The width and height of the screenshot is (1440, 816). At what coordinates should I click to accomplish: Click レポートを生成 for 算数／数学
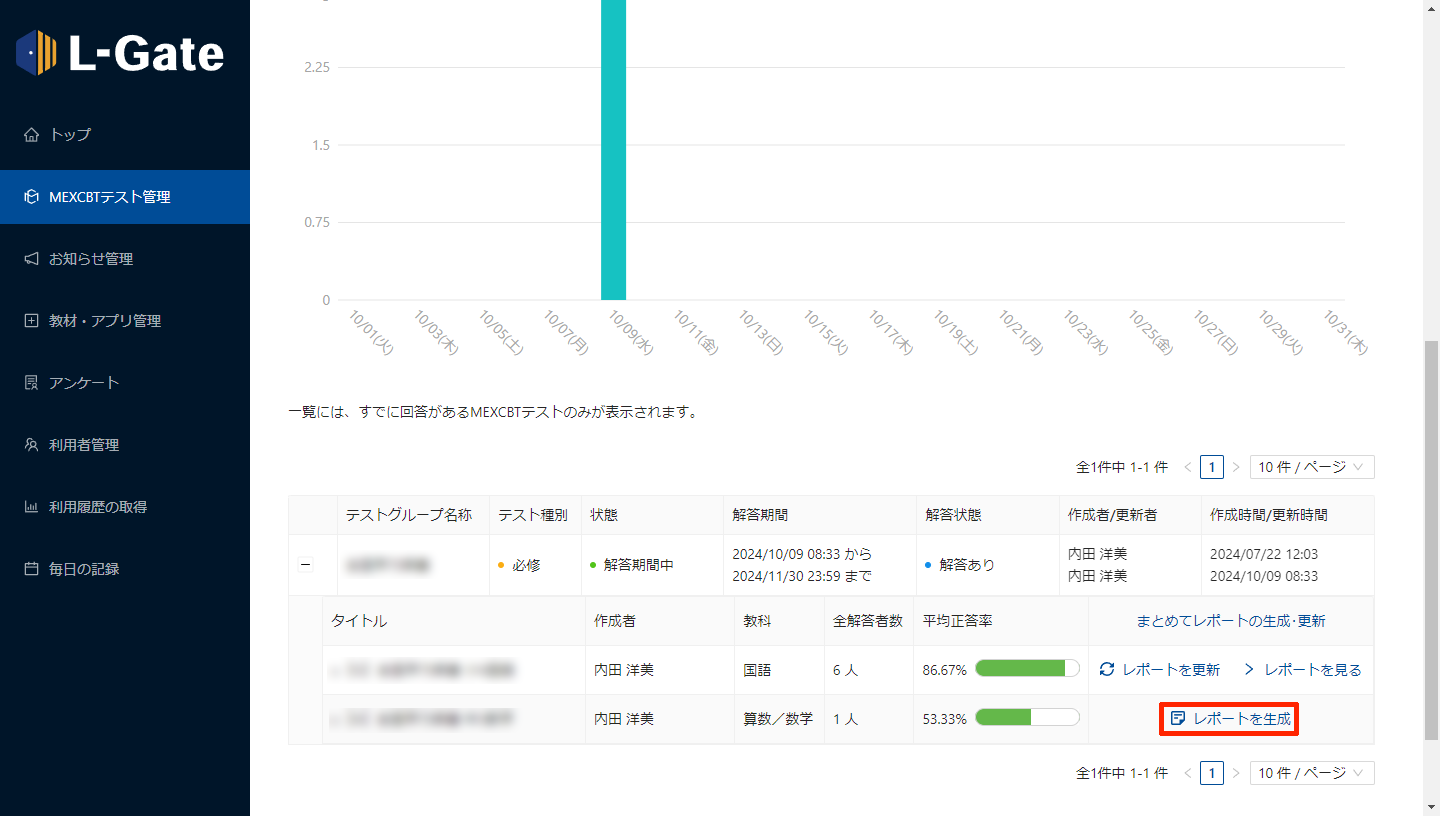pos(1230,719)
